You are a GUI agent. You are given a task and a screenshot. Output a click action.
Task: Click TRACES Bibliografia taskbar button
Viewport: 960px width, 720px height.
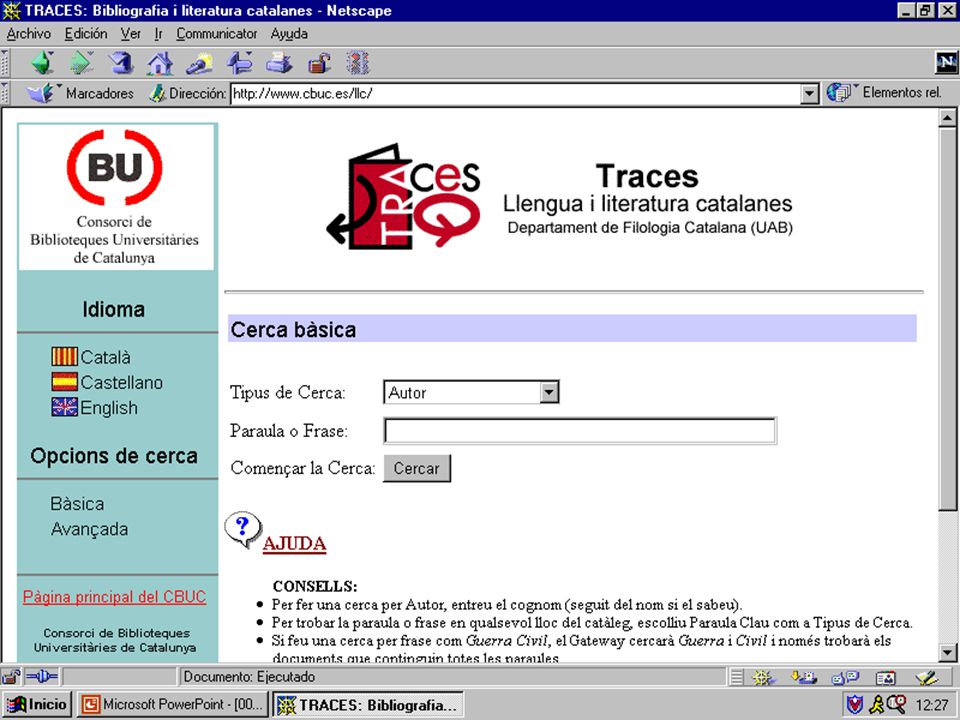coord(367,705)
